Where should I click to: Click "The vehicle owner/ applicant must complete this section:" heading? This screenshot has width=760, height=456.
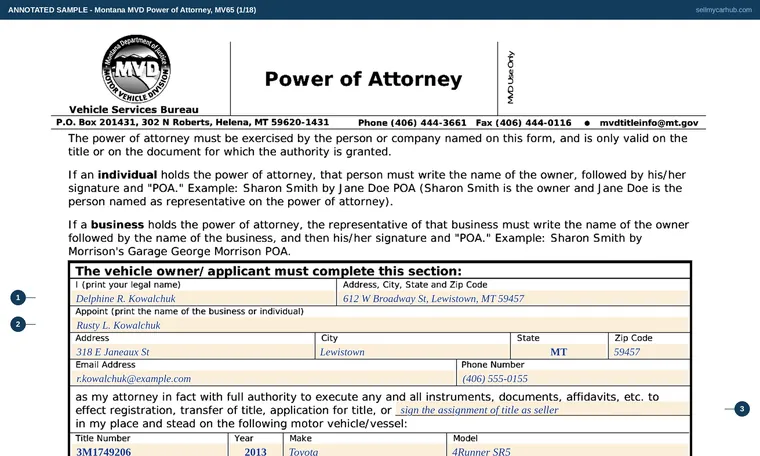(268, 271)
